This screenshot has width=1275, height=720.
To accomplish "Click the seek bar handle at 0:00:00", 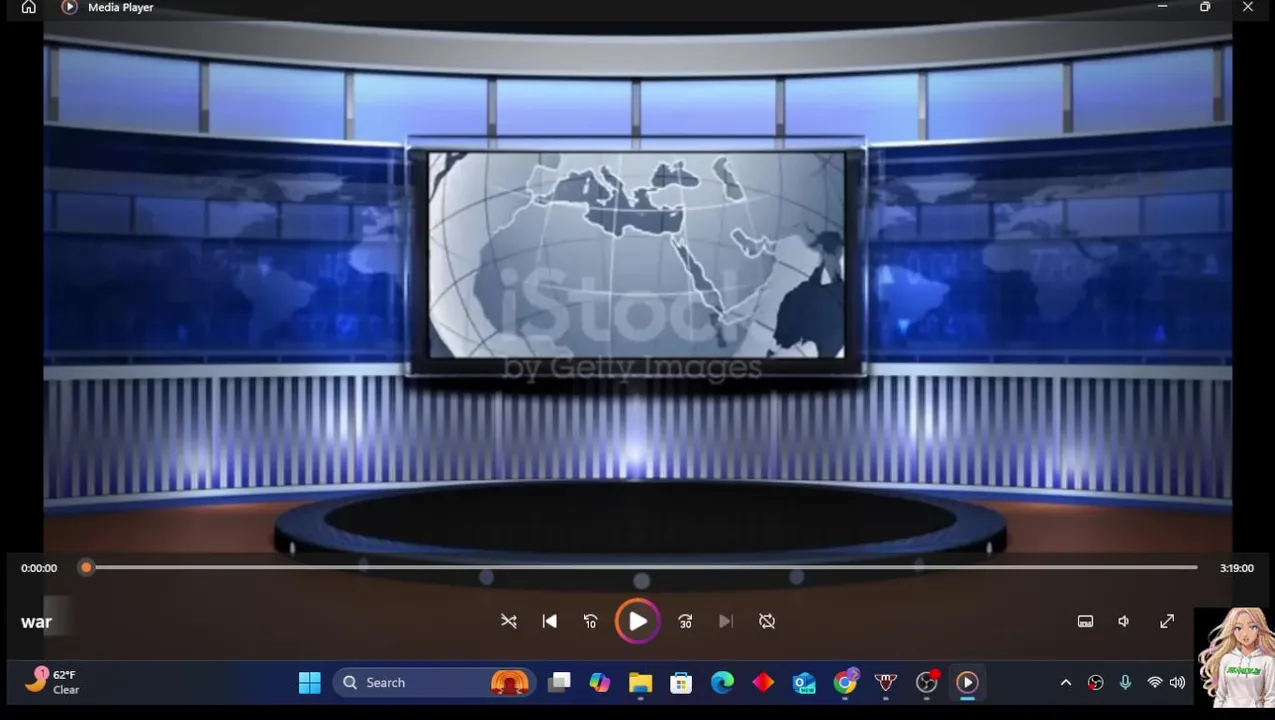I will coord(86,567).
